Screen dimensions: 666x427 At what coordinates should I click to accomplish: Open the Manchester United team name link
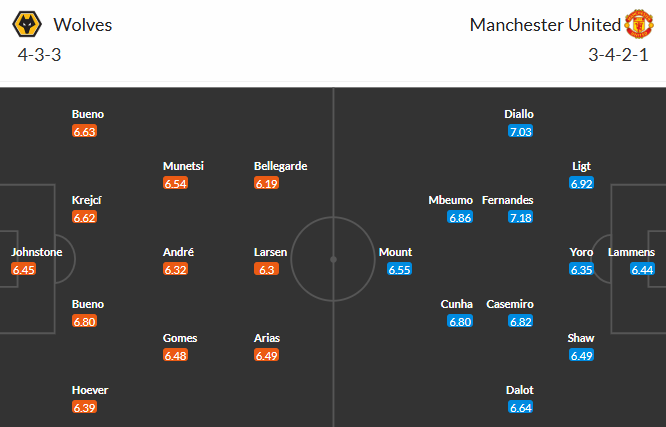click(544, 25)
